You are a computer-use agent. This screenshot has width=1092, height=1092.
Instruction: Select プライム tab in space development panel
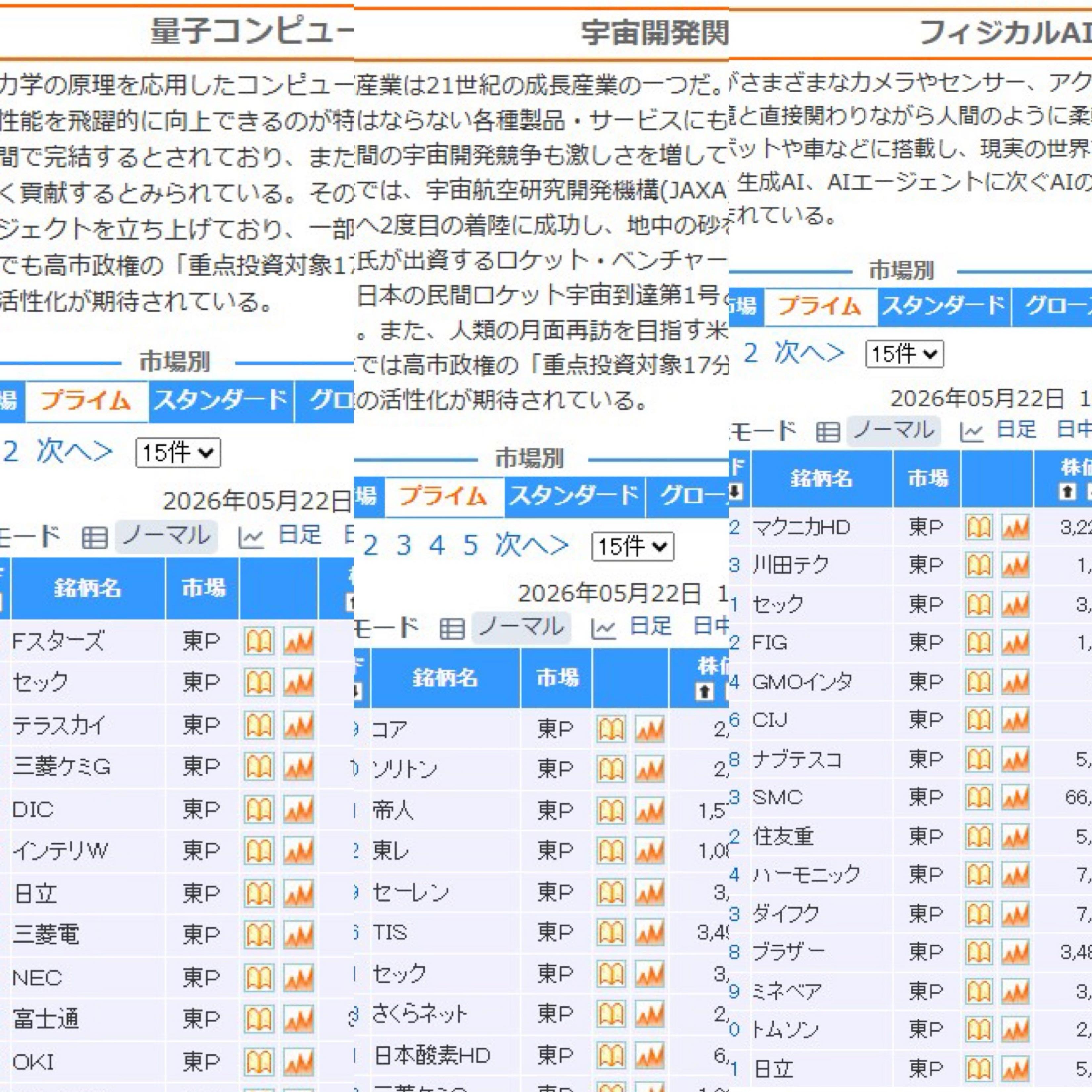[x=444, y=497]
